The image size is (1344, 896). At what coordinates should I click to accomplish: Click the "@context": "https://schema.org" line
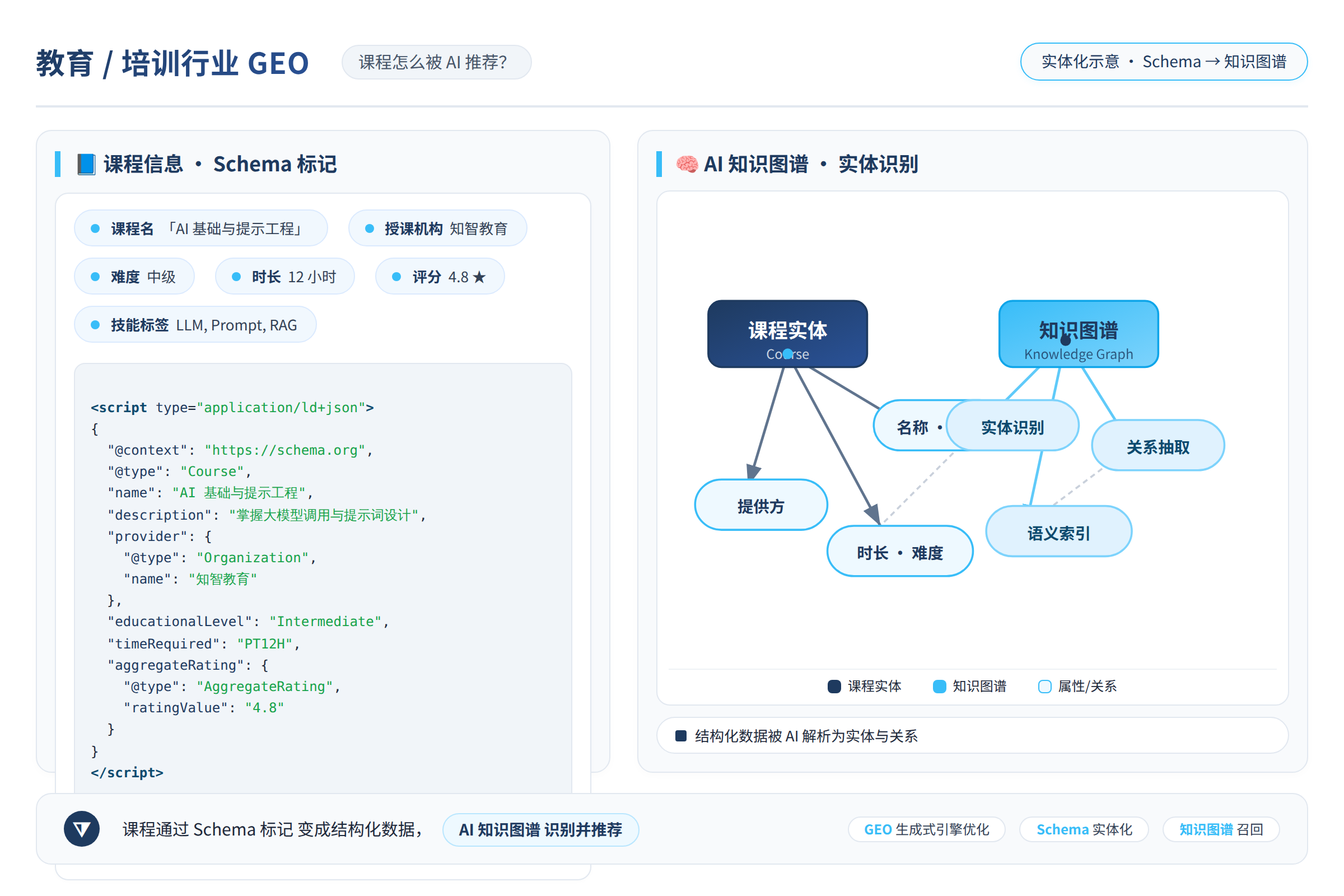(240, 450)
